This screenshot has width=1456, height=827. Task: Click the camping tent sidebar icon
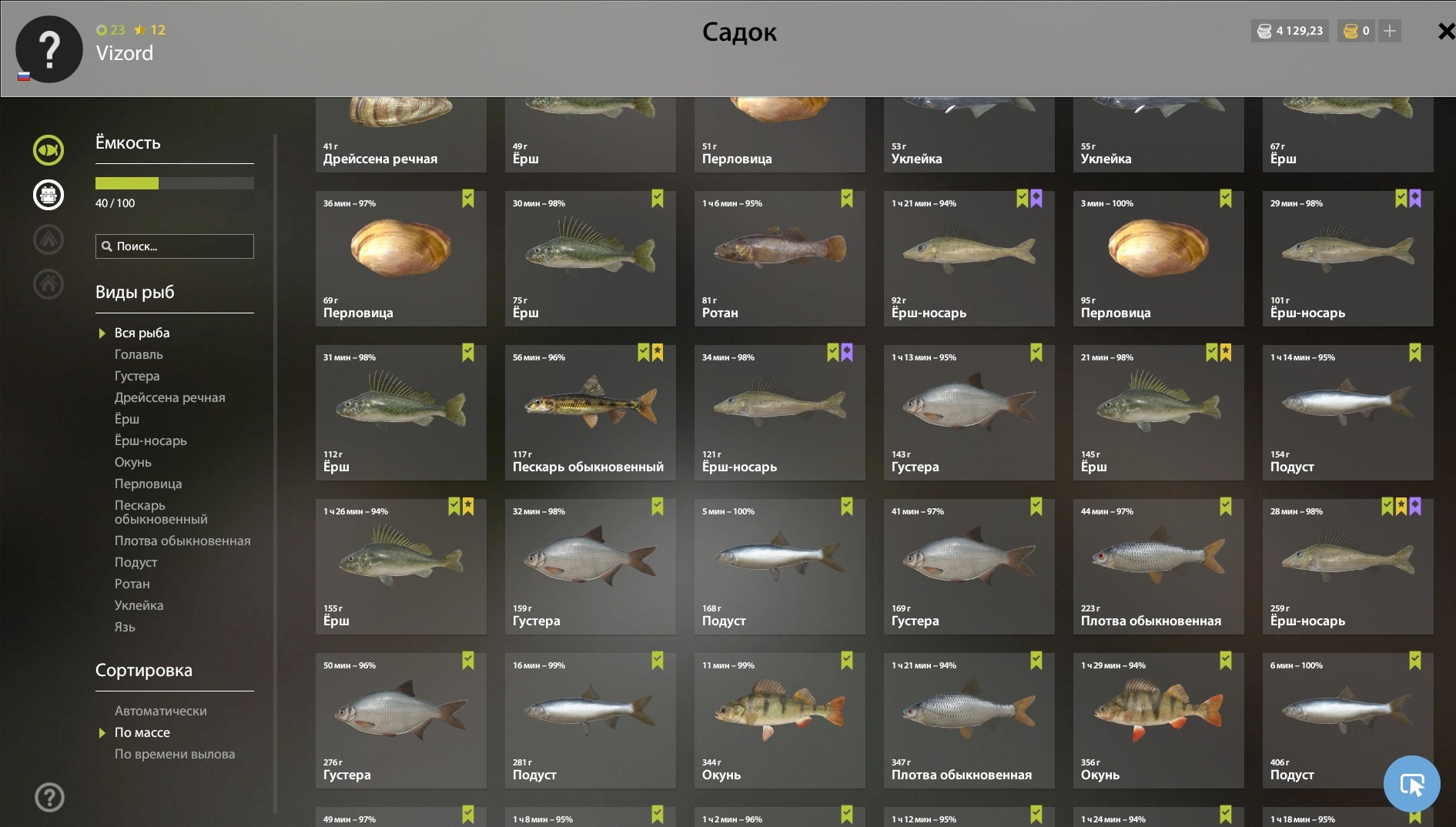point(48,239)
